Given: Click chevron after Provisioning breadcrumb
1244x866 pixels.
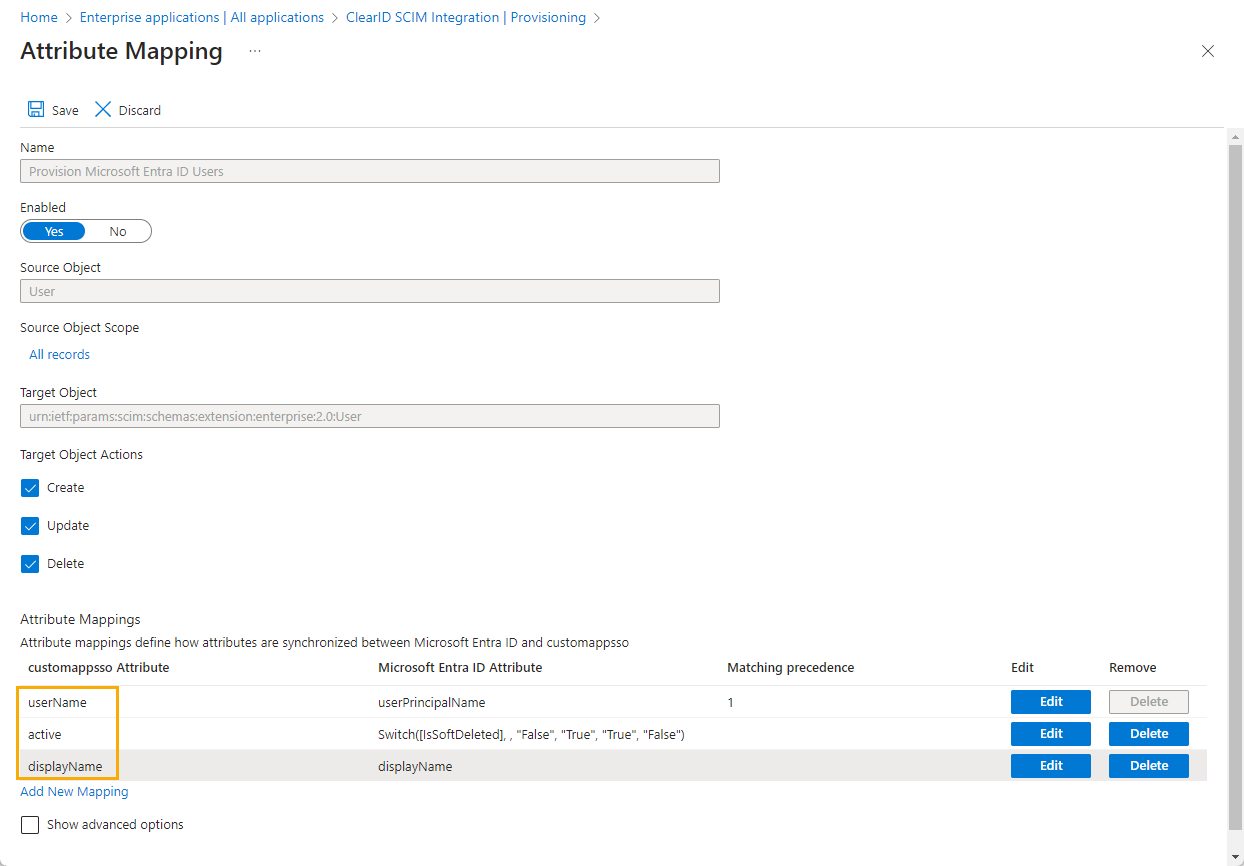Looking at the screenshot, I should click(598, 17).
